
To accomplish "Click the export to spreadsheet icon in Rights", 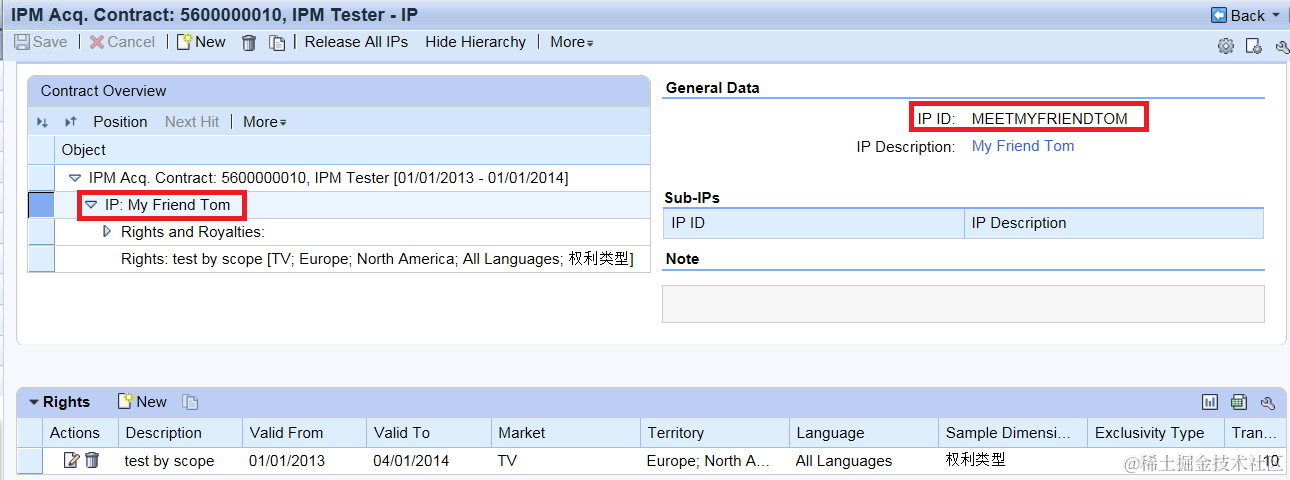I will click(x=1239, y=402).
